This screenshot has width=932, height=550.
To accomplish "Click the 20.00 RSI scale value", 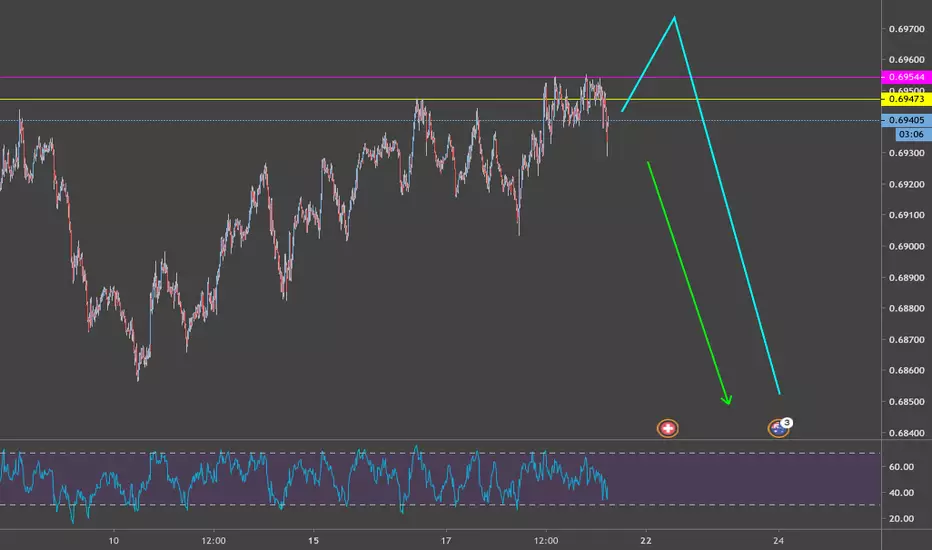I will pyautogui.click(x=902, y=518).
